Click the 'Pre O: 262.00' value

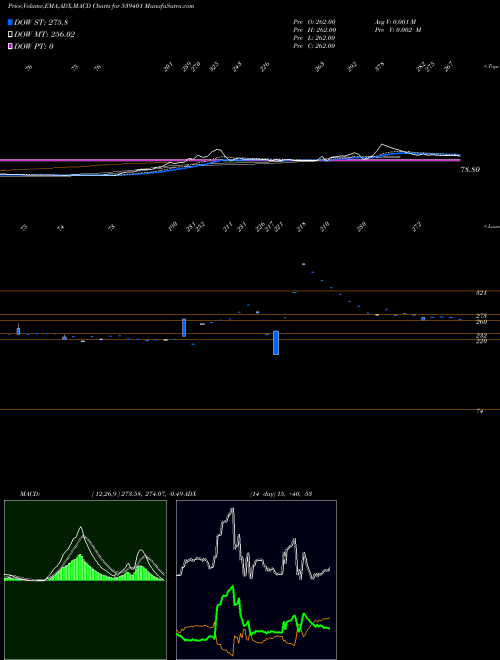(314, 22)
